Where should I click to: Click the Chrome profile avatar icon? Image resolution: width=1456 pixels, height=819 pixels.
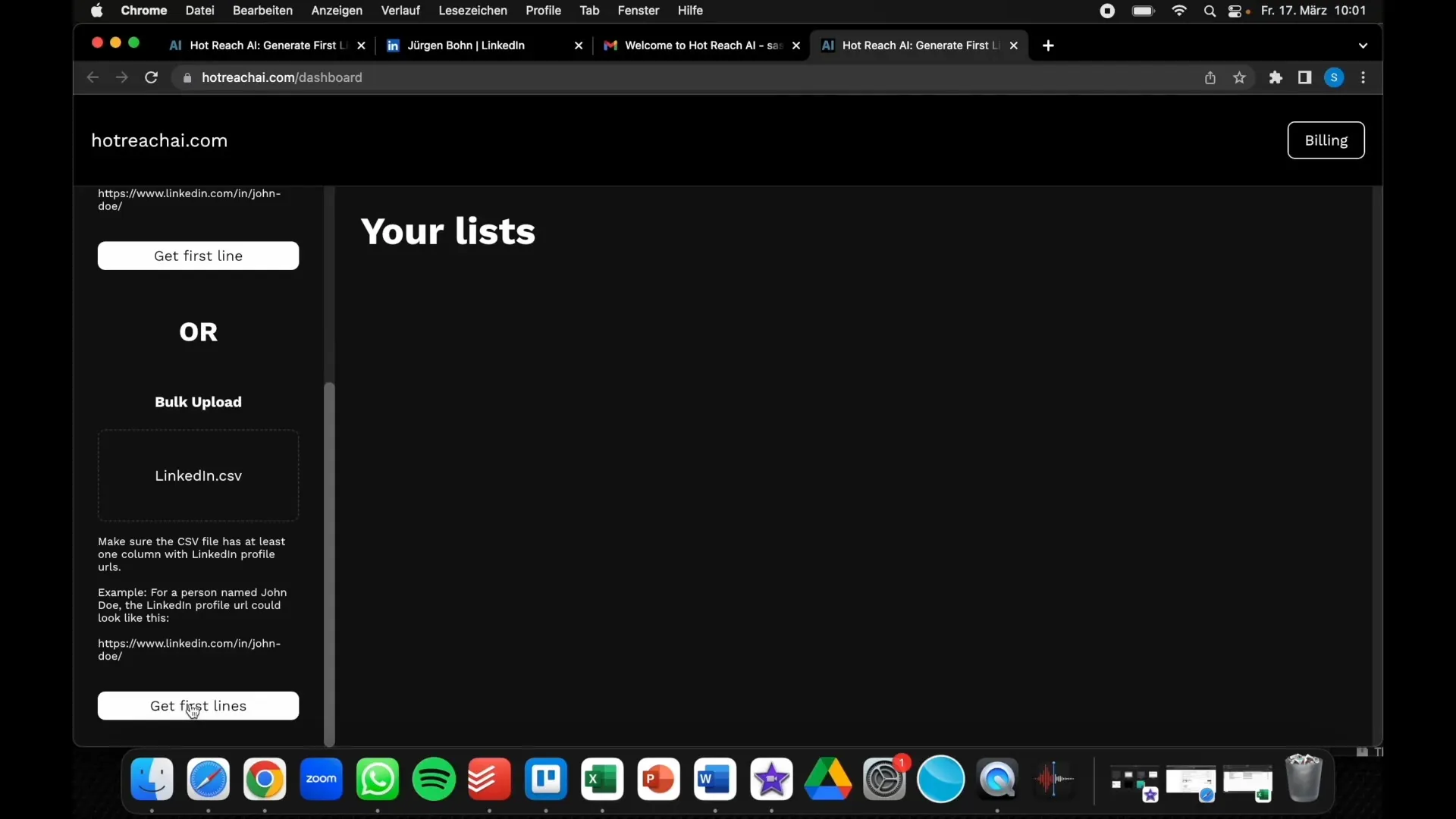tap(1334, 77)
